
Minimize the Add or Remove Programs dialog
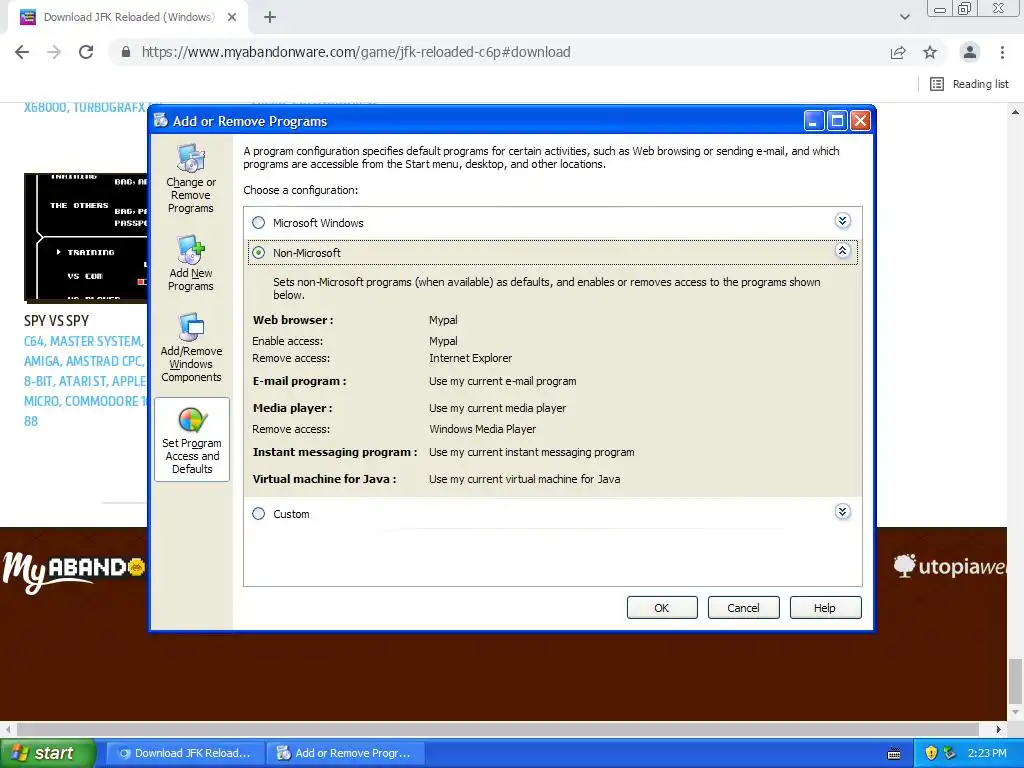click(x=813, y=120)
